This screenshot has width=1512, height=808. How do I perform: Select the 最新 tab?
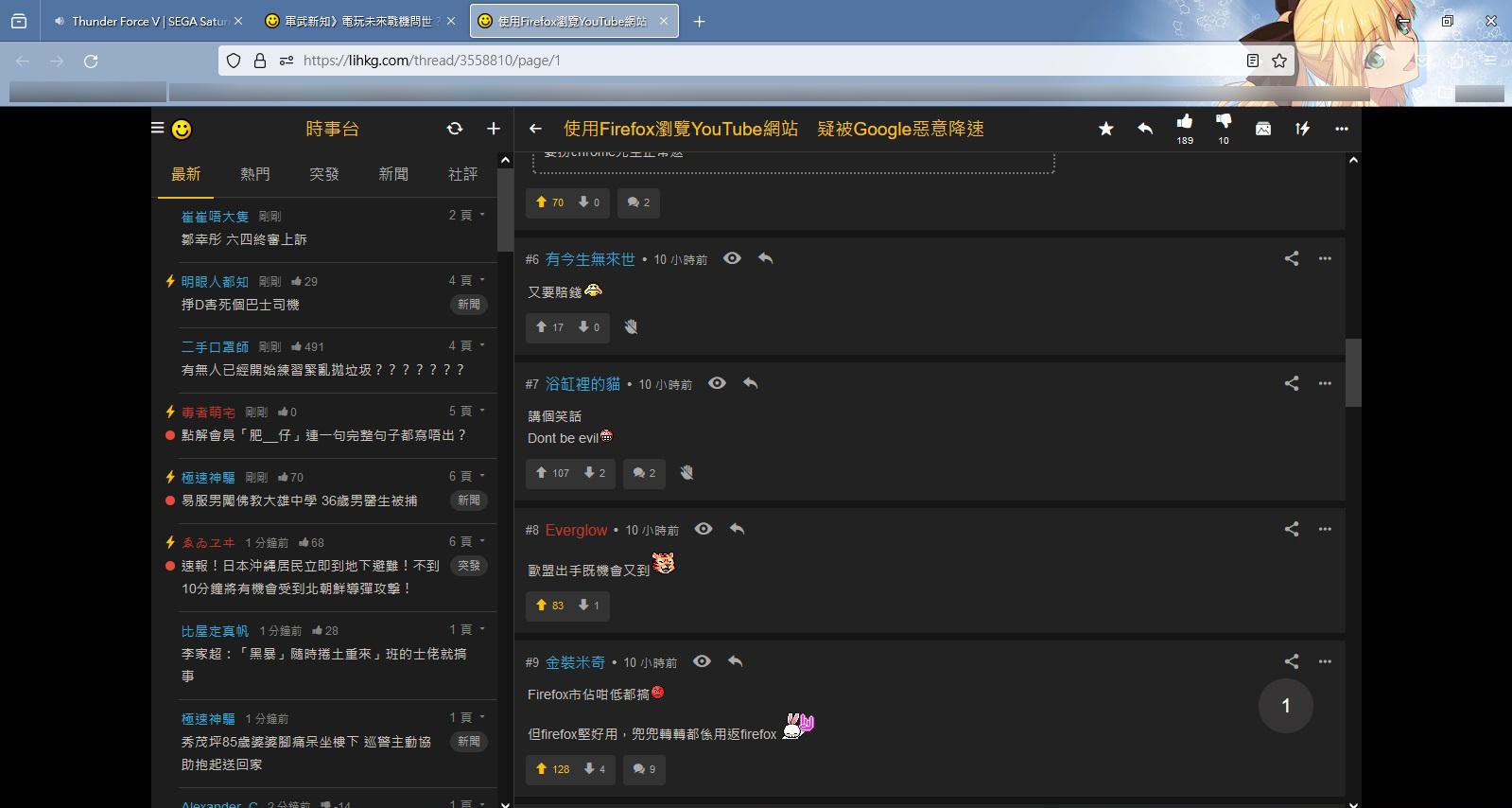pos(185,174)
